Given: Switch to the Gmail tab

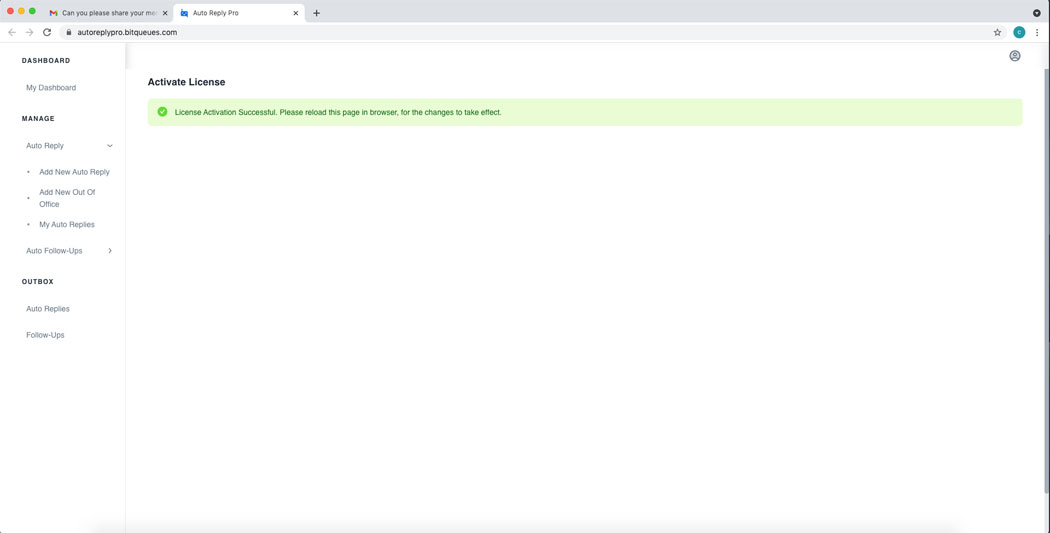Looking at the screenshot, I should (107, 13).
